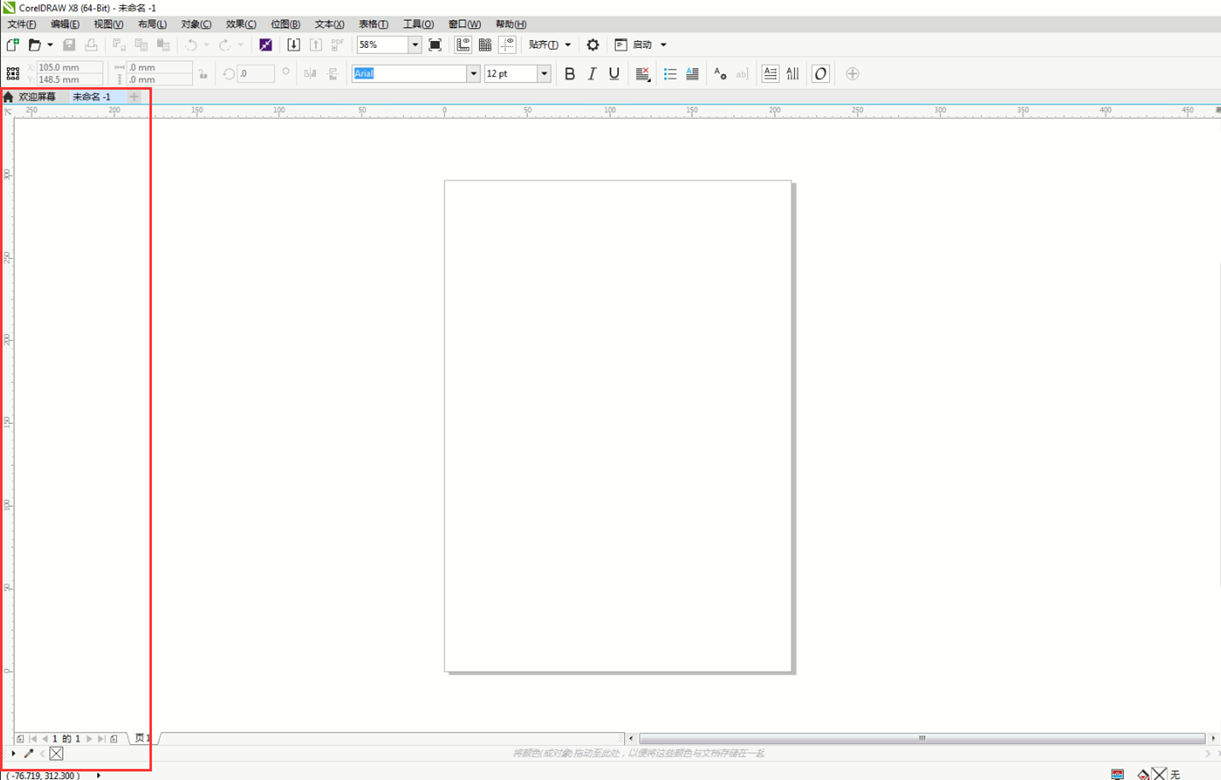This screenshot has height=780, width=1221.
Task: Open the 12 pt font size dropdown
Action: pyautogui.click(x=544, y=74)
